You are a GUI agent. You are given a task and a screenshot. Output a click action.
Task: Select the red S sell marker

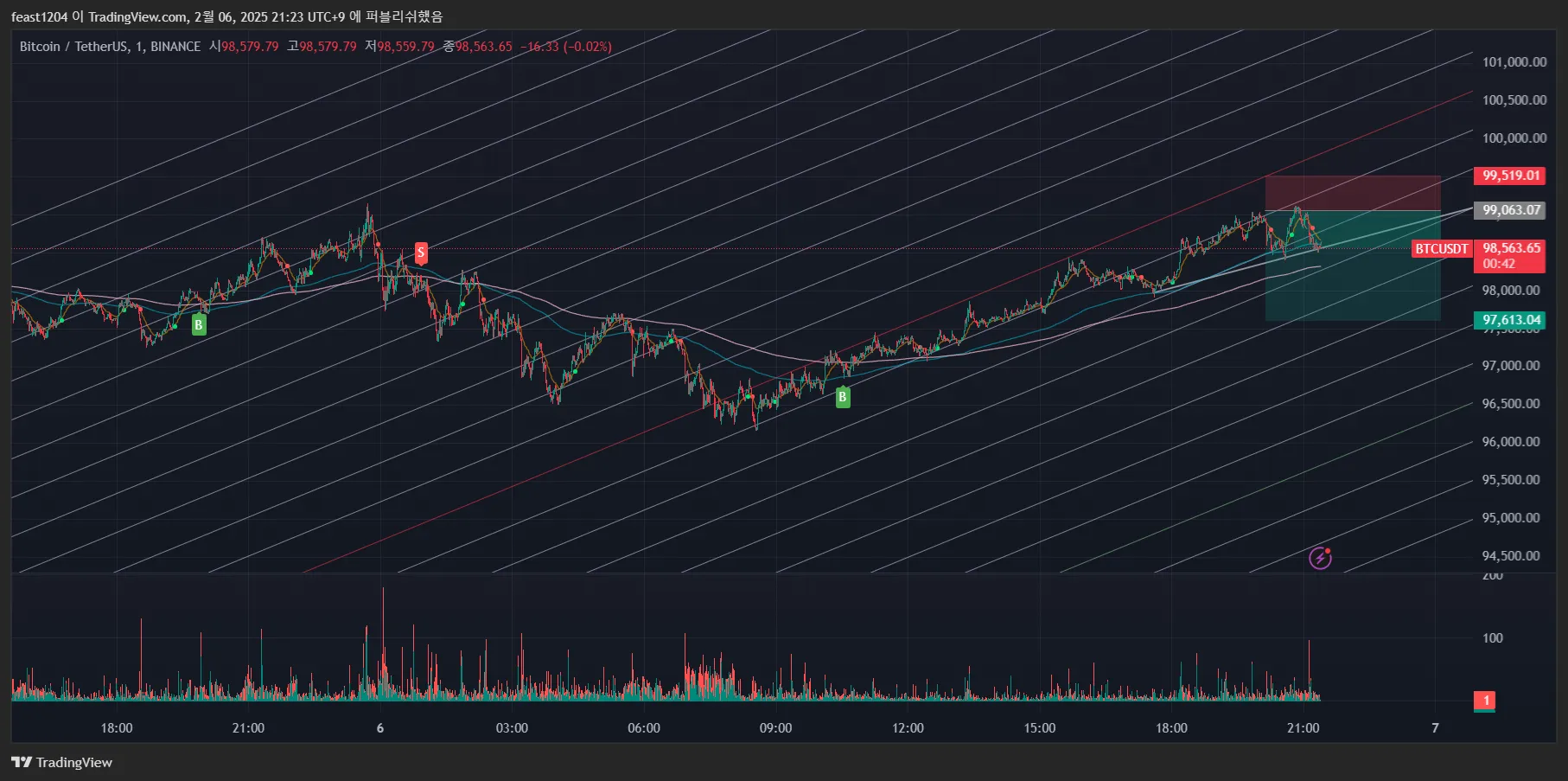[x=421, y=253]
